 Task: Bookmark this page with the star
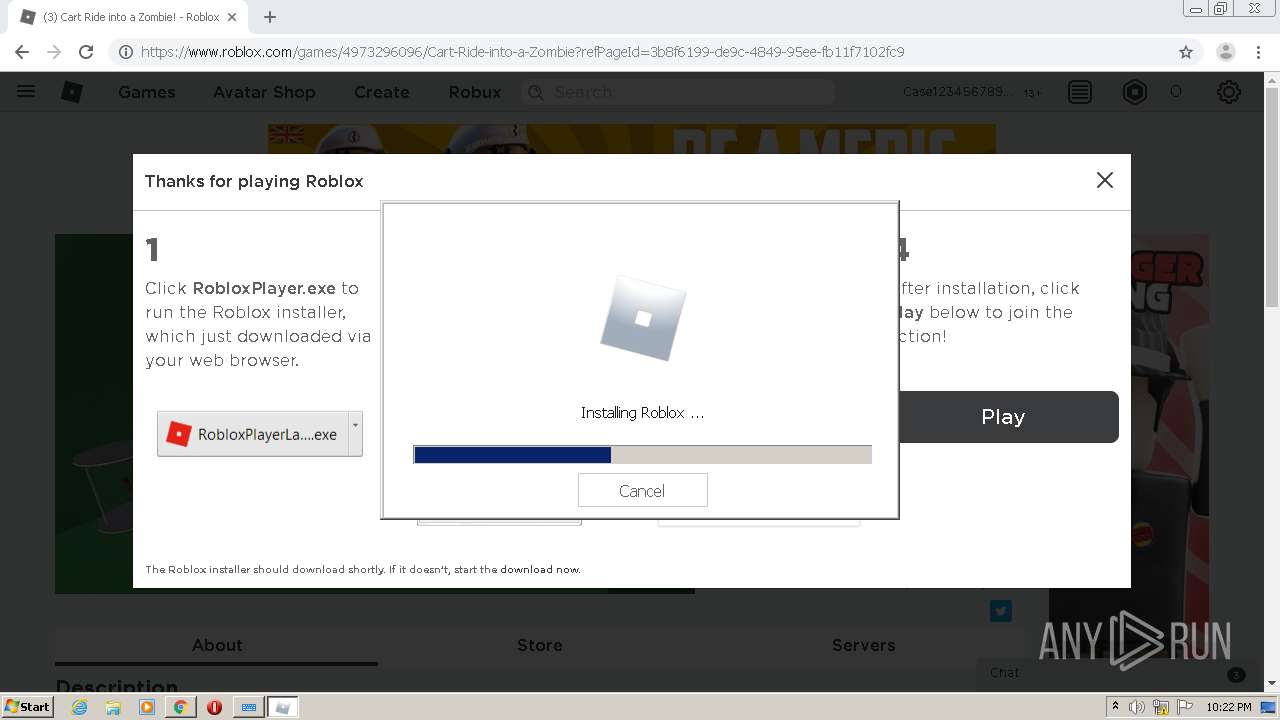point(1186,52)
